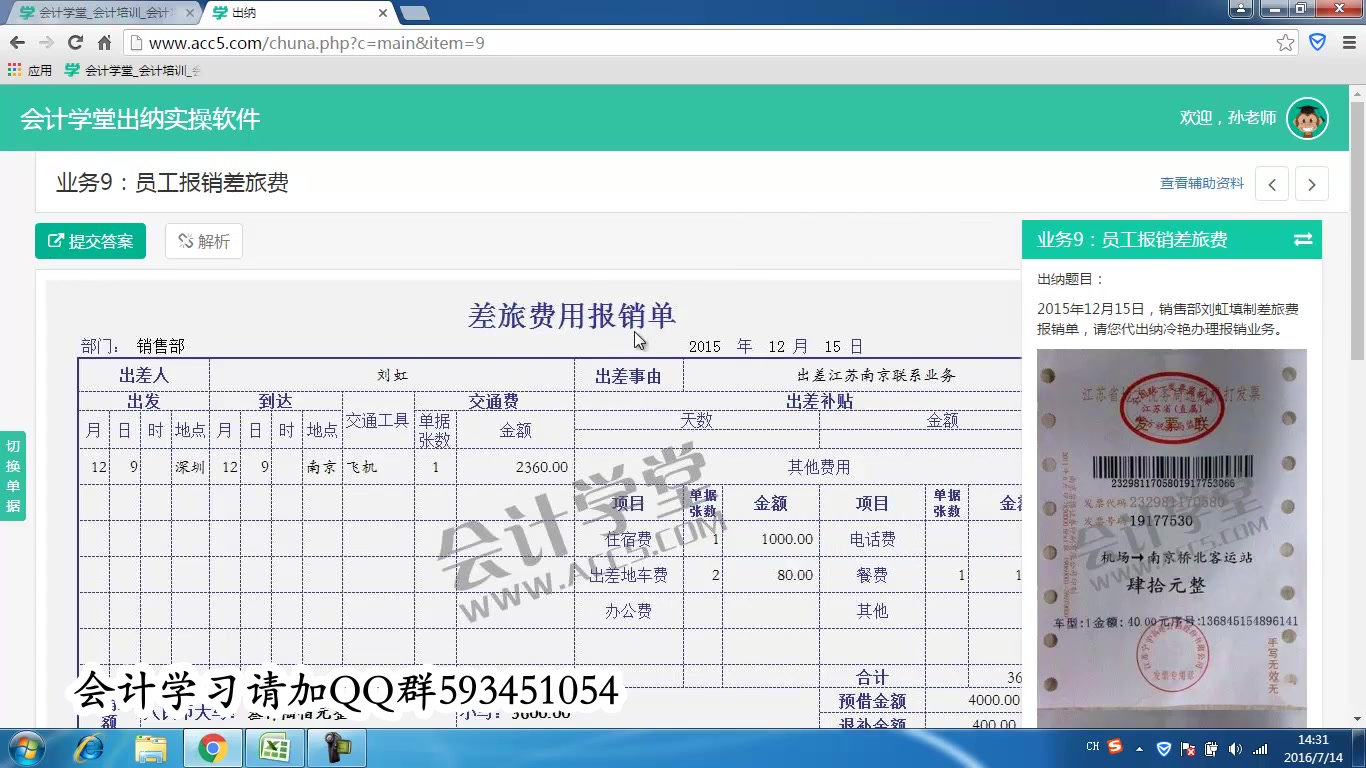Click the page heading 业务9：员工报销差旅费
The image size is (1366, 768).
[172, 183]
